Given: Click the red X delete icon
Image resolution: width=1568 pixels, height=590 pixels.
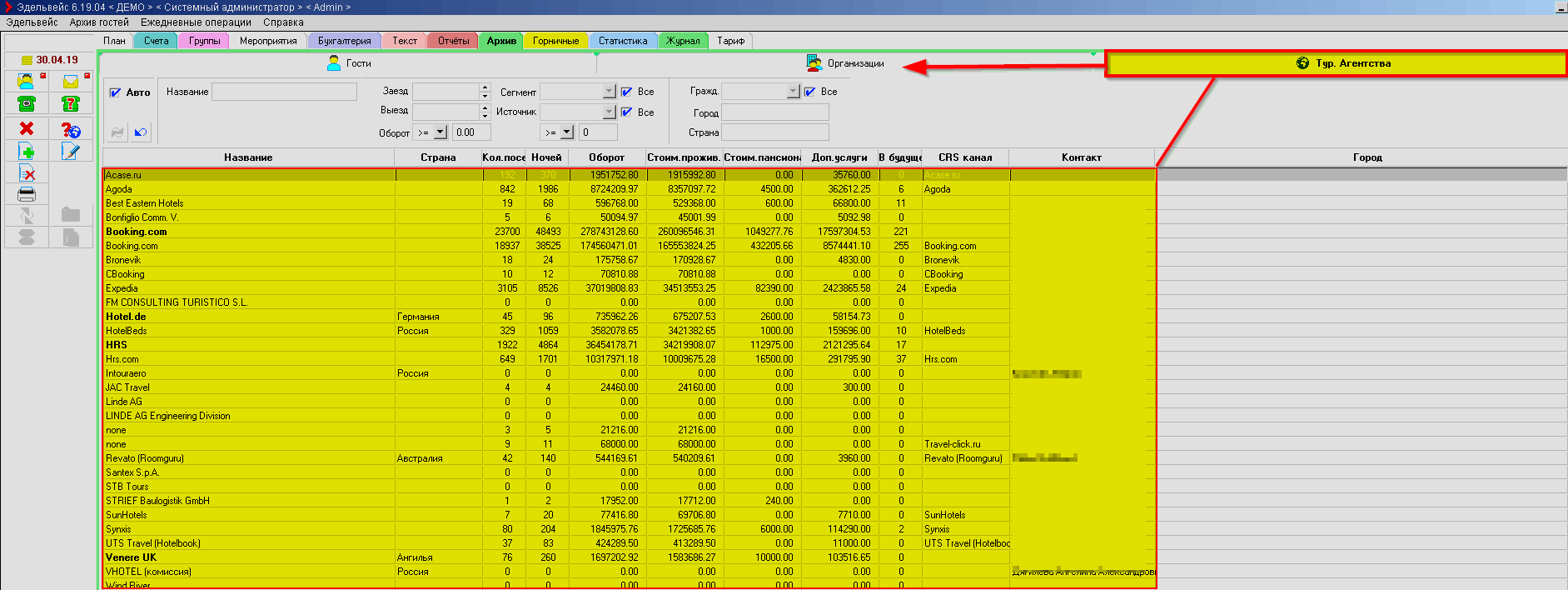Looking at the screenshot, I should point(27,128).
